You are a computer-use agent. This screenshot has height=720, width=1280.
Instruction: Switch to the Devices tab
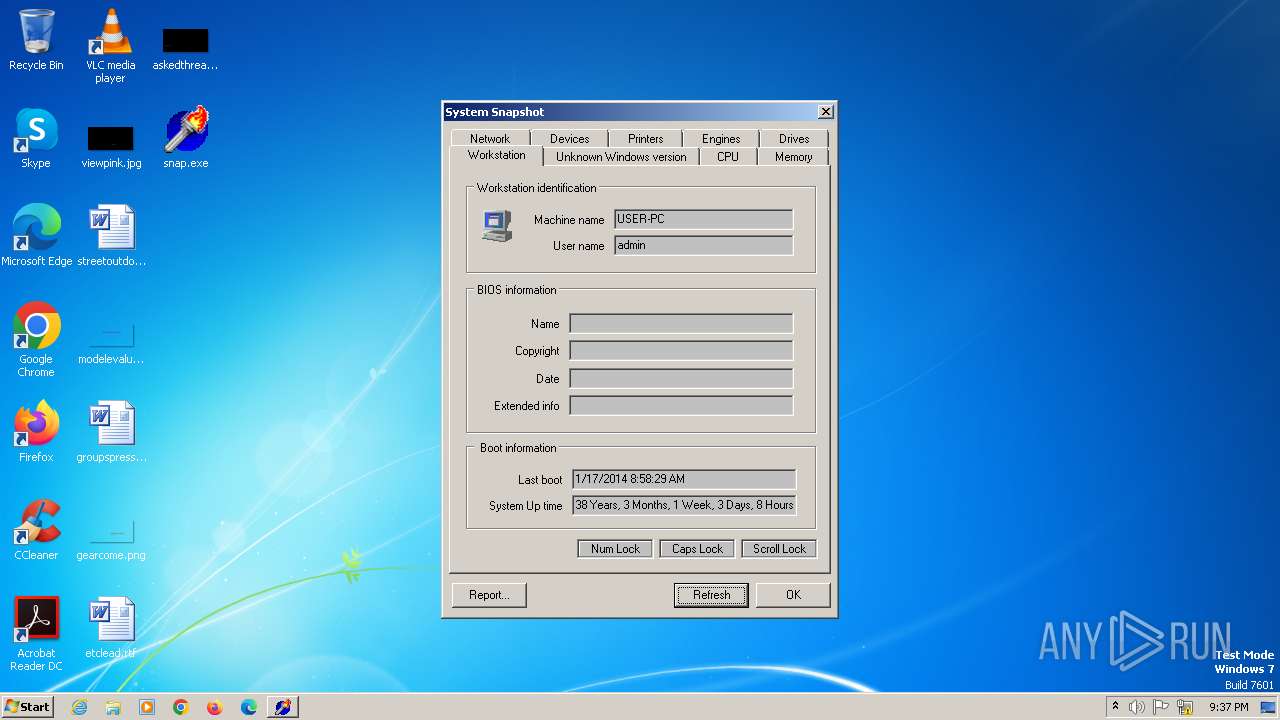point(569,139)
